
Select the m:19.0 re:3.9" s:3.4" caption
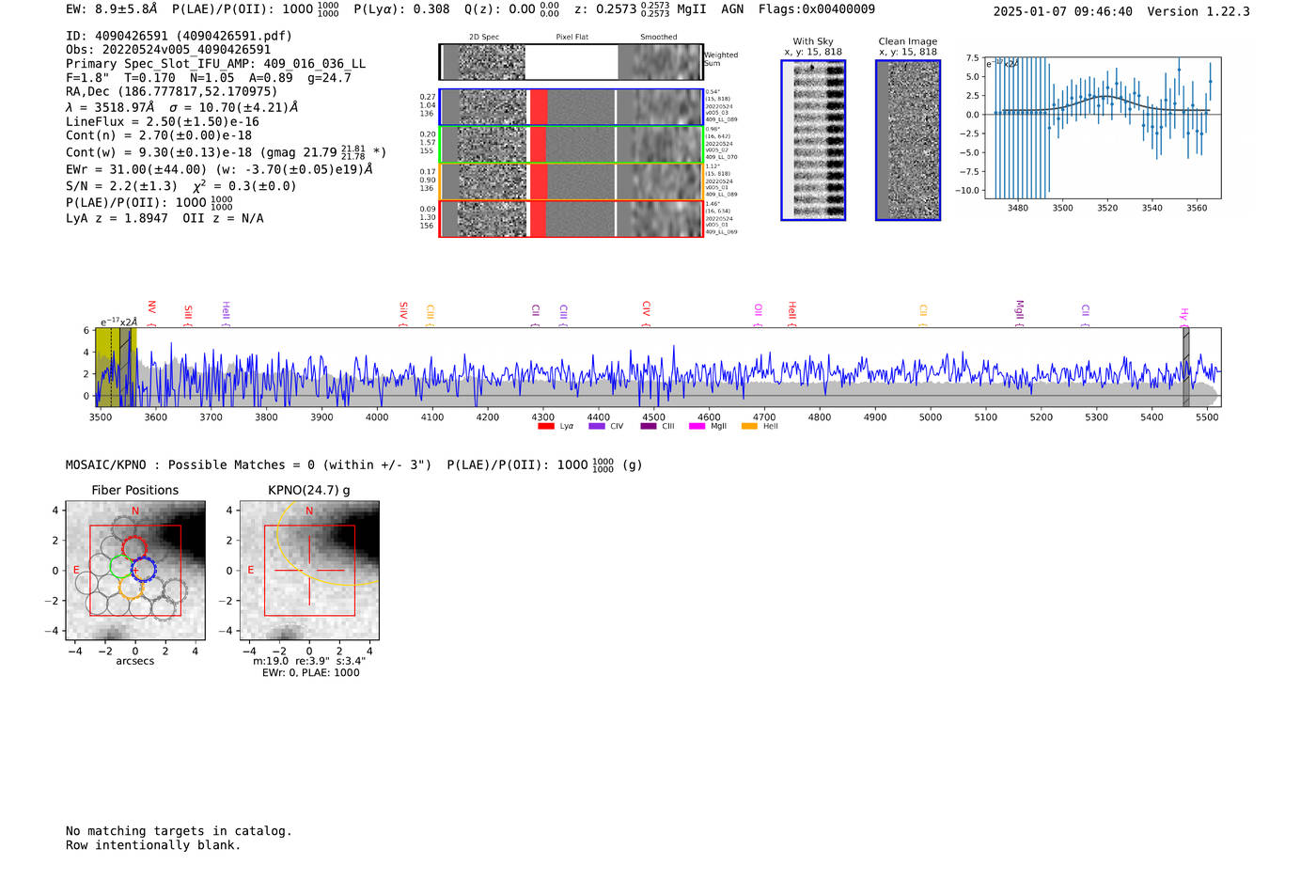click(x=309, y=661)
